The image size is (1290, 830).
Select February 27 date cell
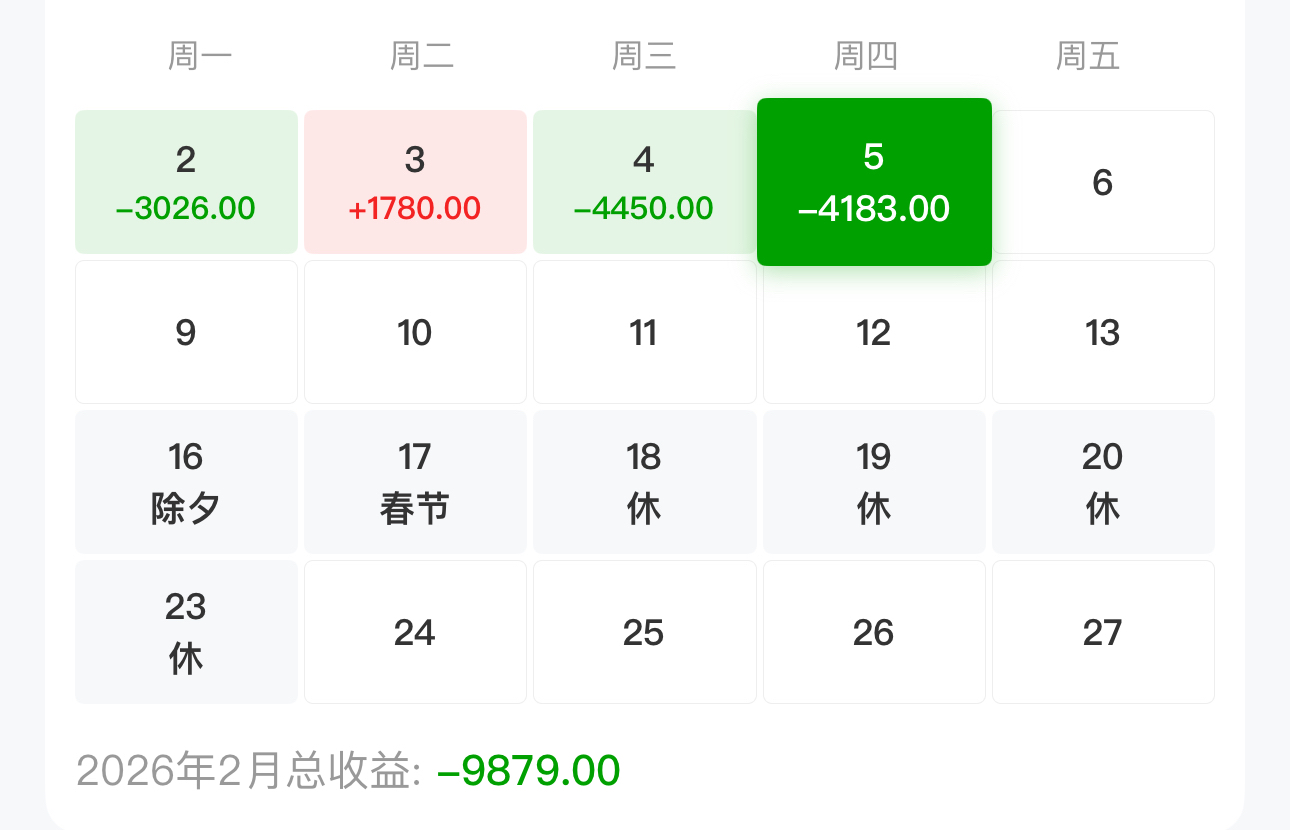1103,632
